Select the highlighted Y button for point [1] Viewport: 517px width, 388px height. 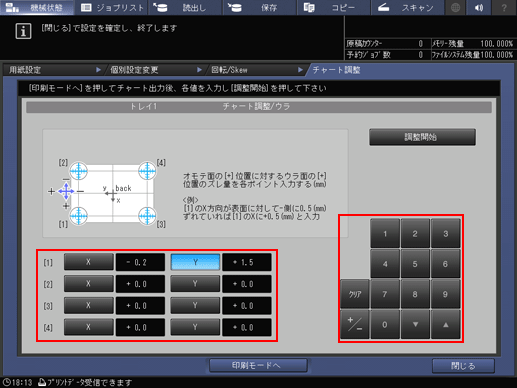pos(195,262)
